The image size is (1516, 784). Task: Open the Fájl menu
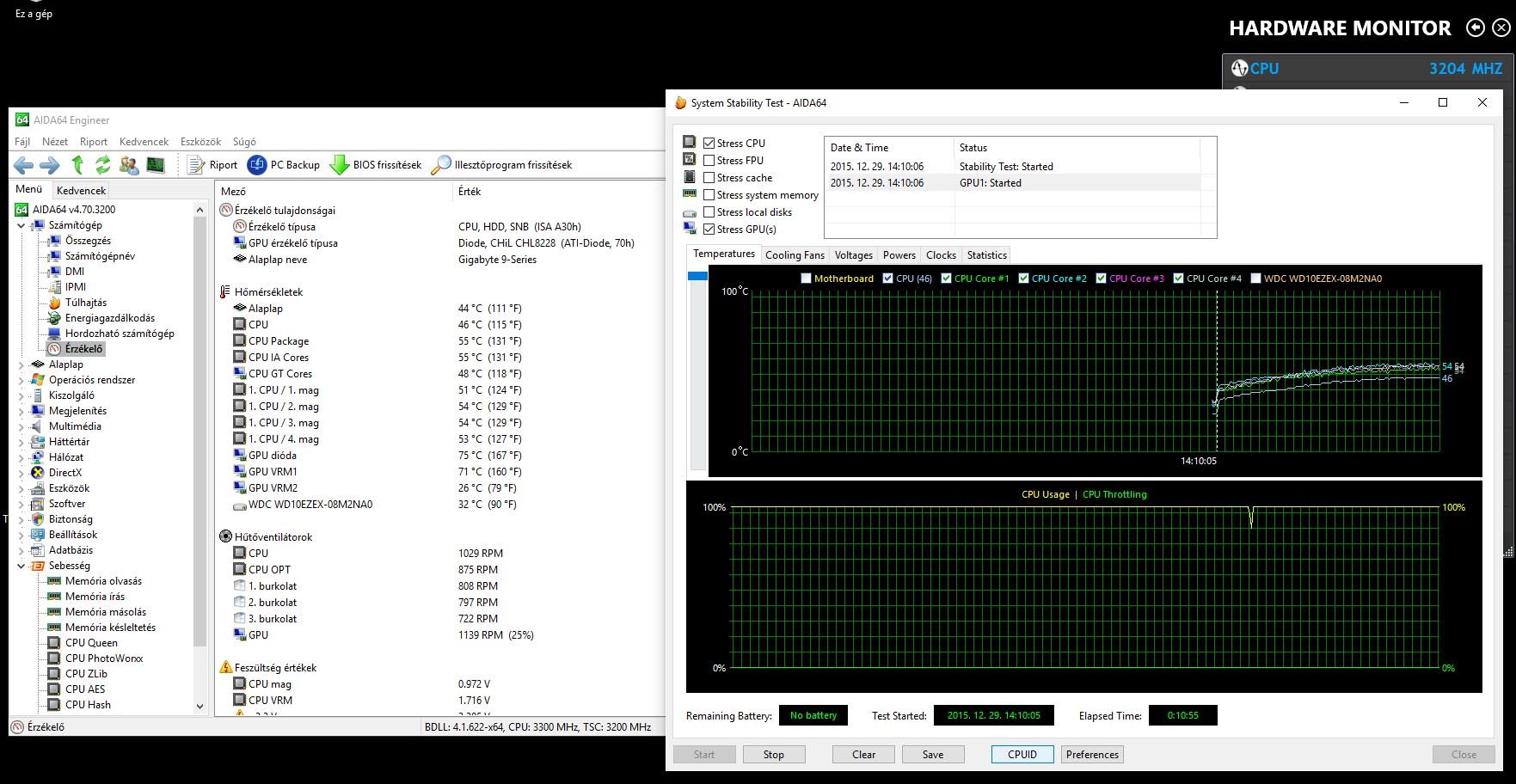pyautogui.click(x=22, y=142)
